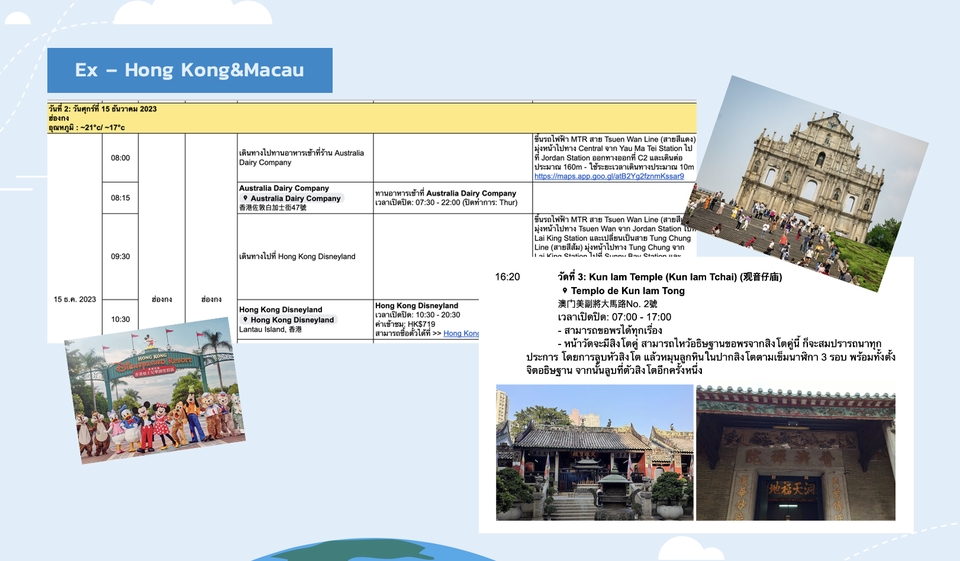Image resolution: width=960 pixels, height=561 pixels.
Task: Click the 16:20 time label
Action: (x=508, y=277)
